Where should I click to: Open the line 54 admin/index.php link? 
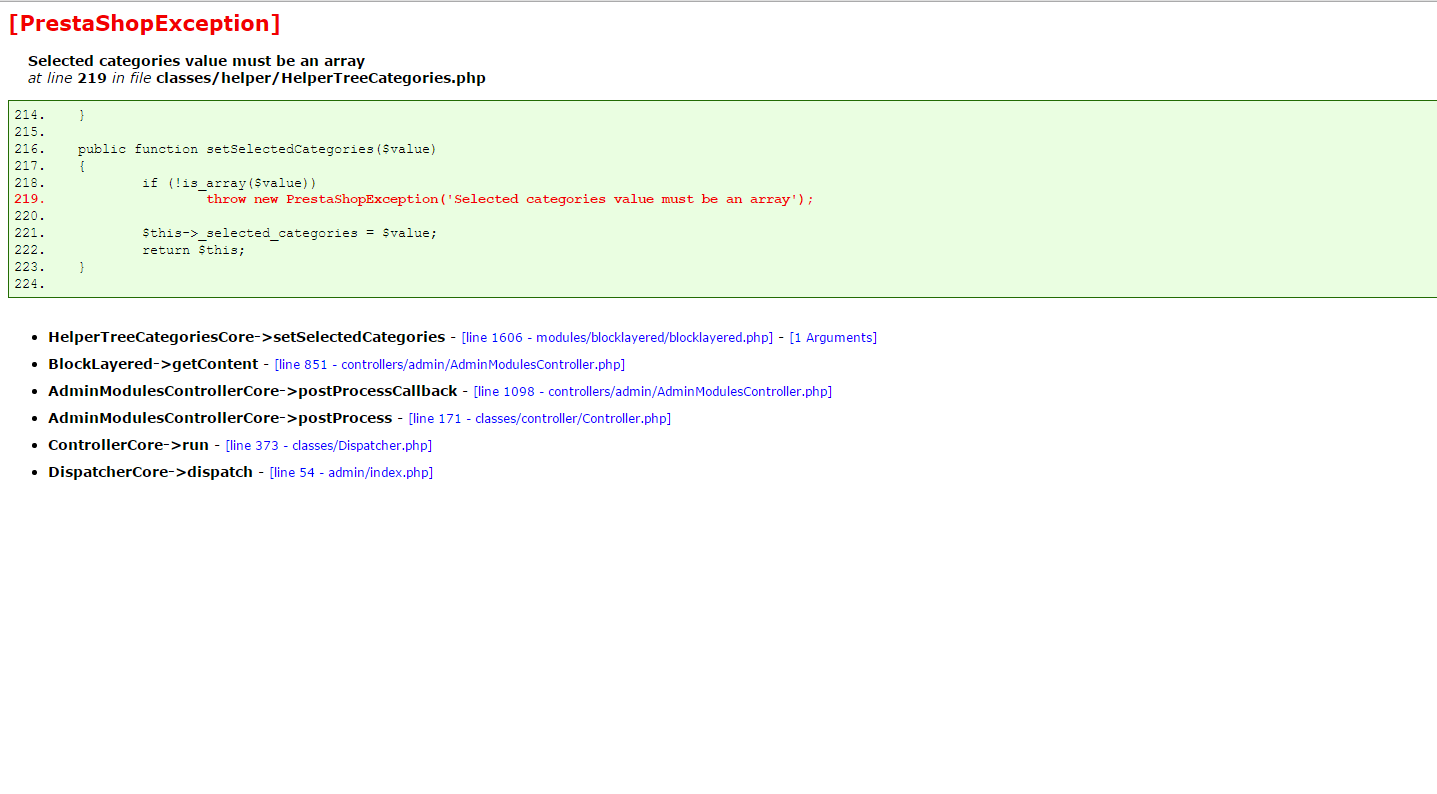pyautogui.click(x=352, y=473)
